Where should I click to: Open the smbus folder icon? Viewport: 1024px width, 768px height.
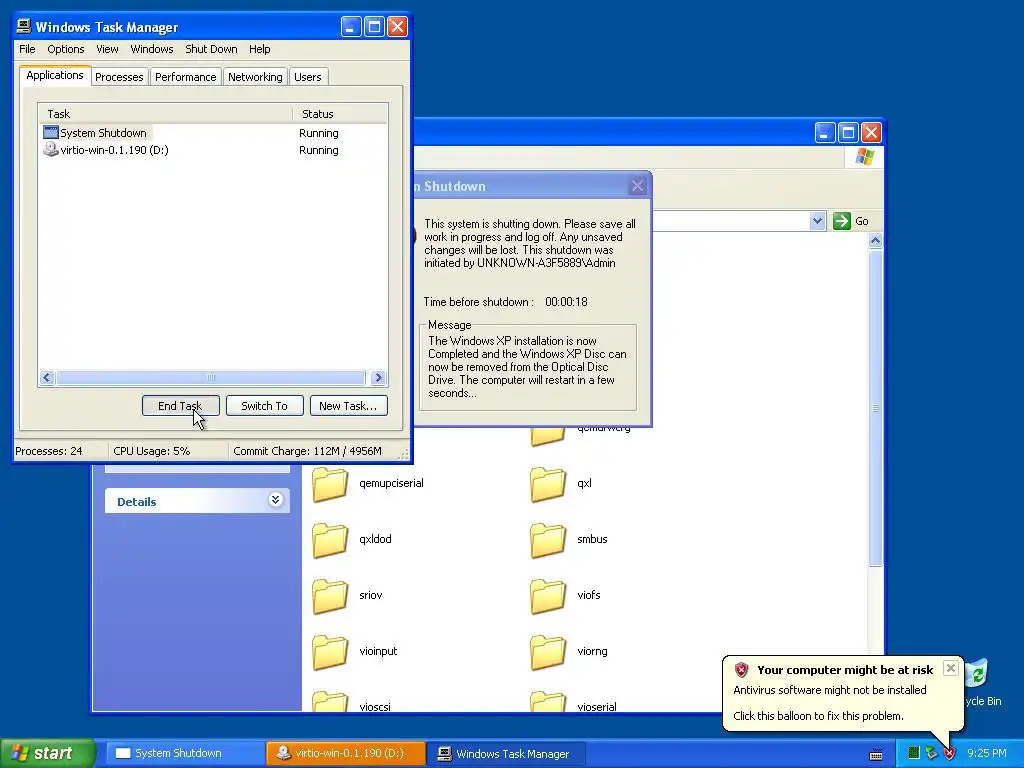(547, 540)
